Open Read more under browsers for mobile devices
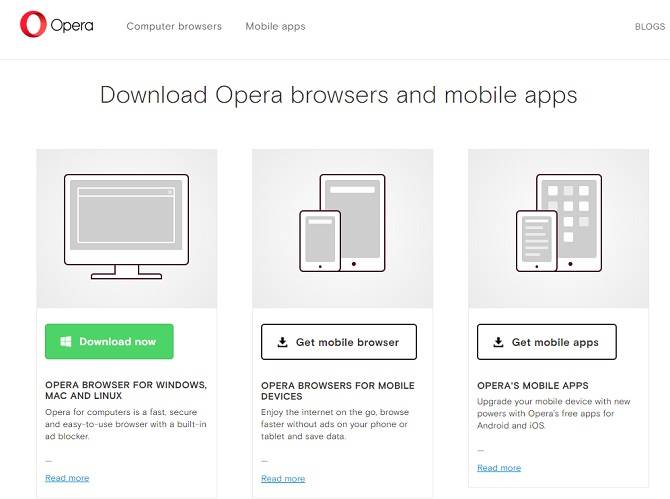Screen dimensions: 670x499 tap(283, 478)
